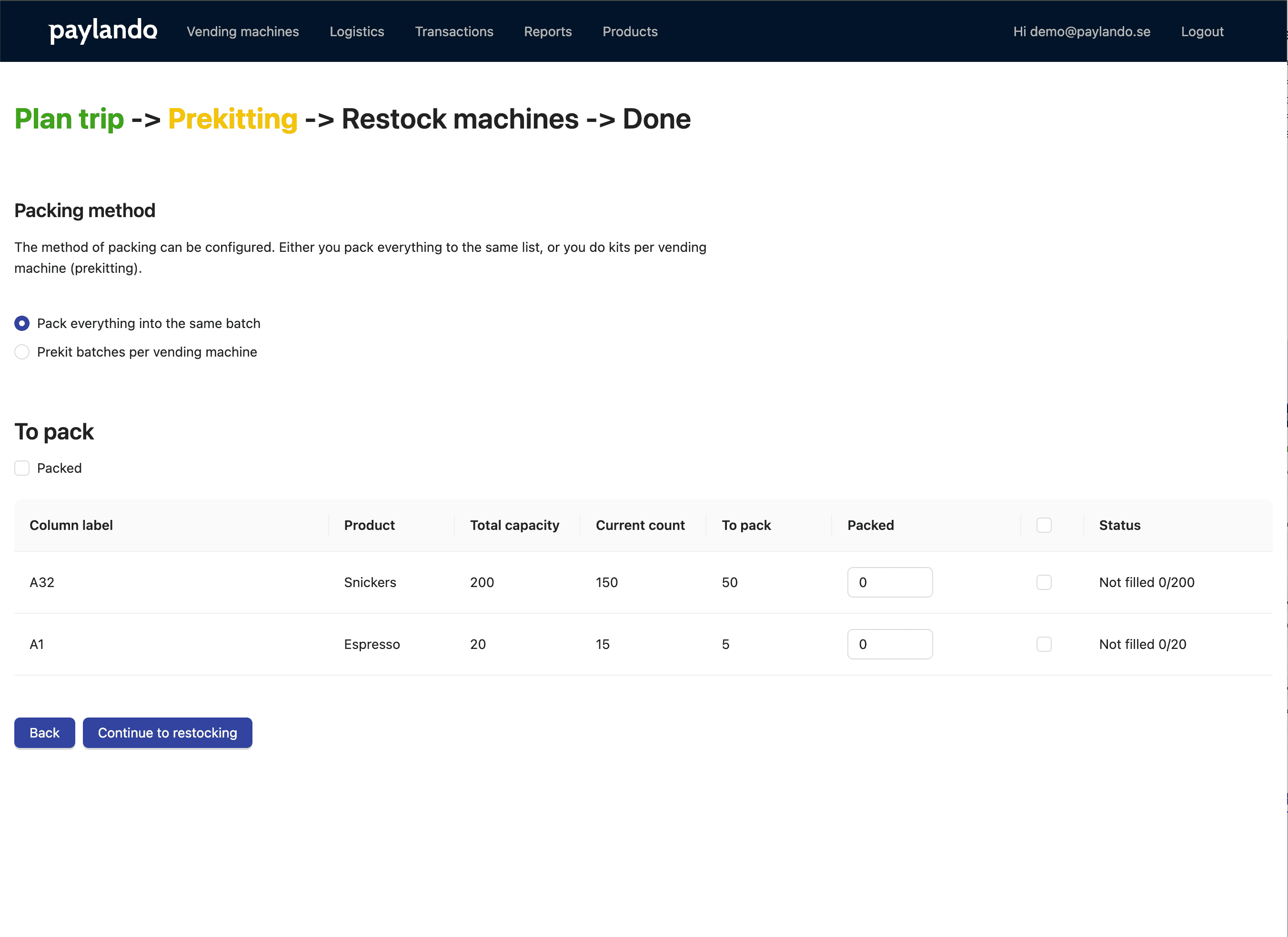Click Continue to restocking
The height and width of the screenshot is (937, 1288).
pos(168,733)
